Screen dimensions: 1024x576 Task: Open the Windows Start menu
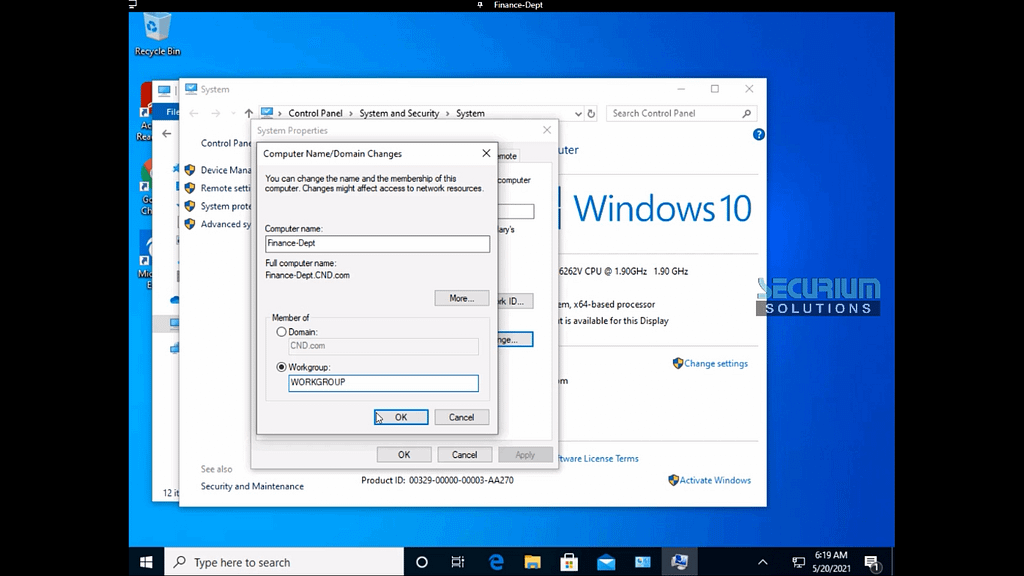coord(146,562)
